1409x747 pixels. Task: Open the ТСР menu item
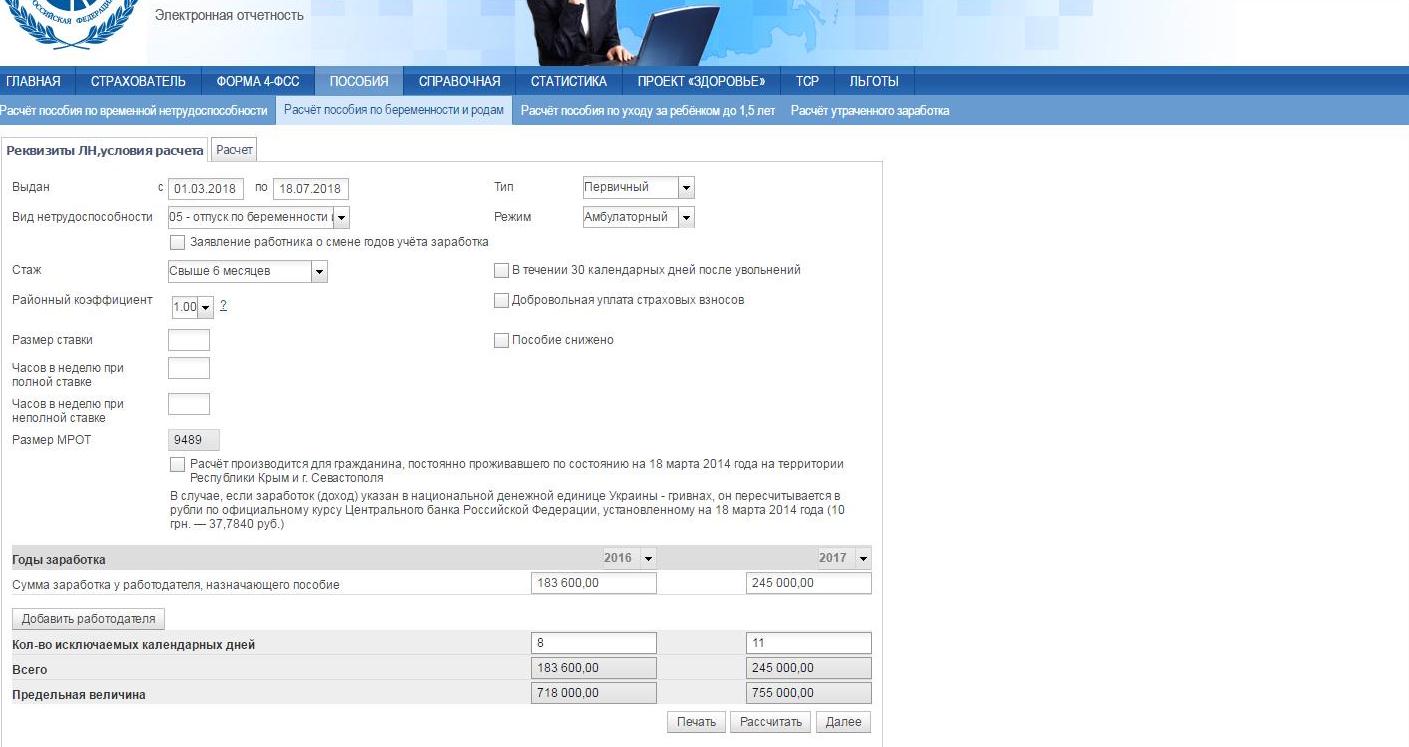[x=807, y=82]
